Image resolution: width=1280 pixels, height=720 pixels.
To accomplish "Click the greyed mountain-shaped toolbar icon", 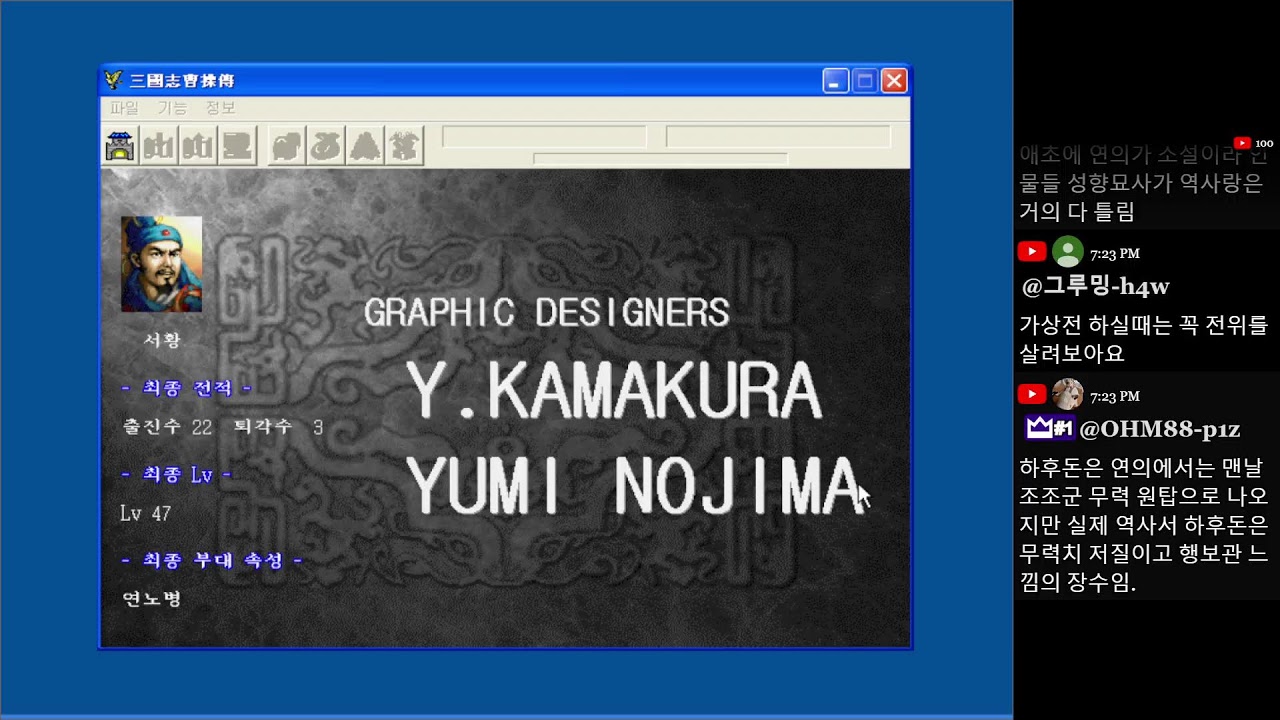I will [365, 146].
